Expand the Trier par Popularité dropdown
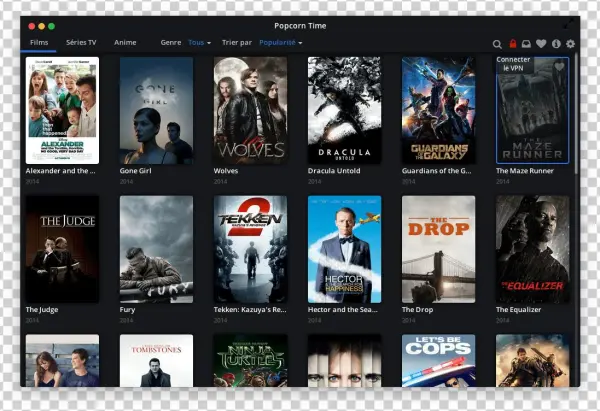Screen dimensions: 600x411 click(x=280, y=42)
